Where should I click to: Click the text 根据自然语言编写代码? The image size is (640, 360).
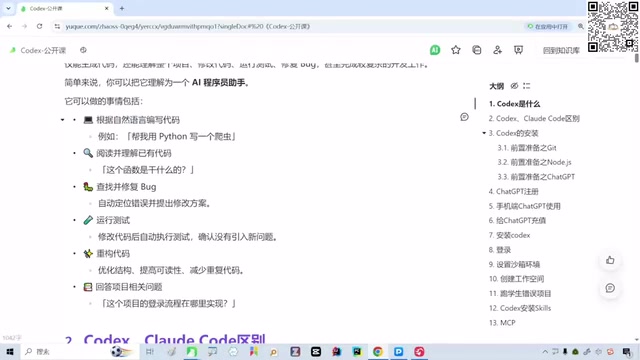138,120
